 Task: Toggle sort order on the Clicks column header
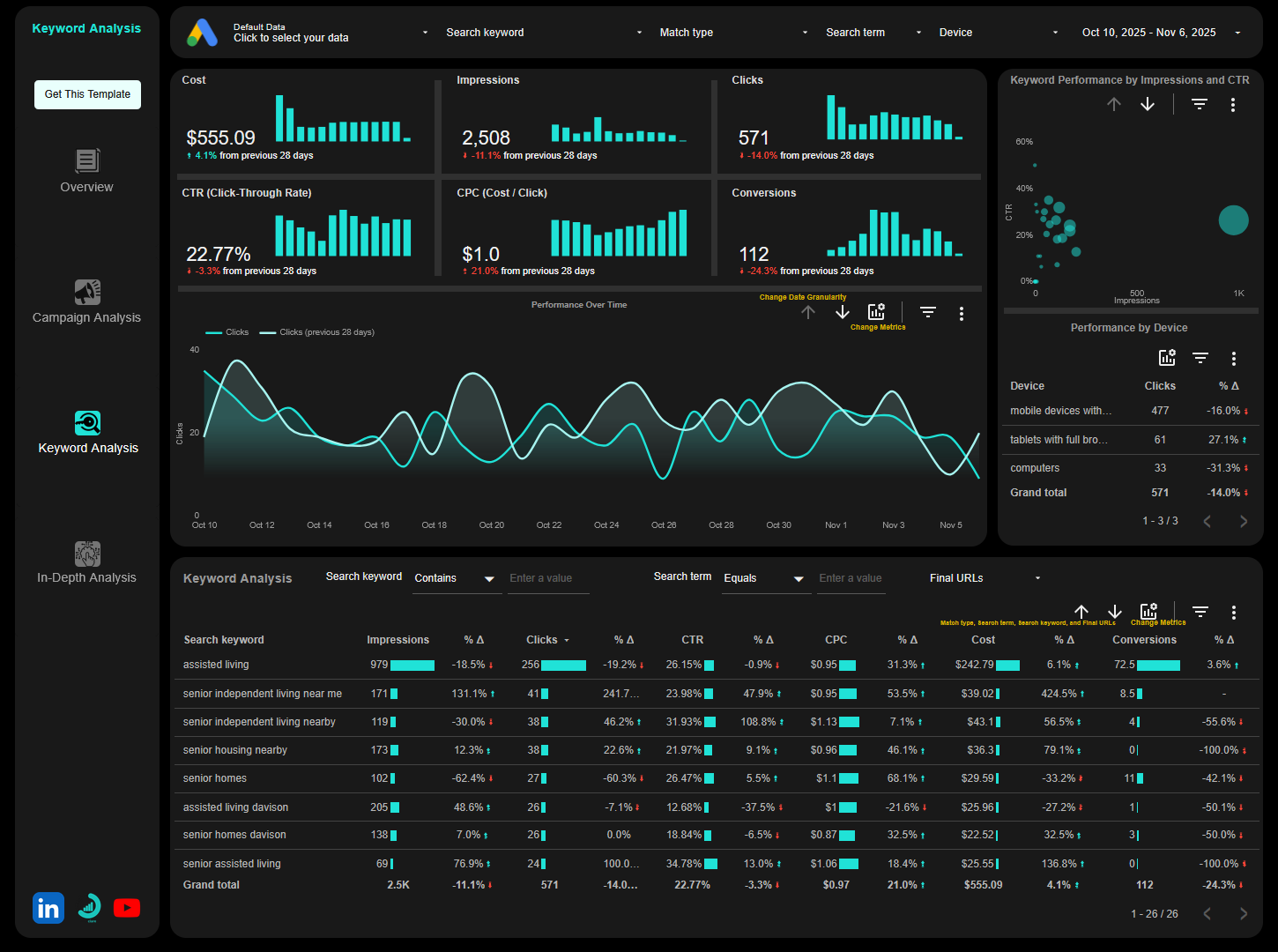[x=546, y=639]
